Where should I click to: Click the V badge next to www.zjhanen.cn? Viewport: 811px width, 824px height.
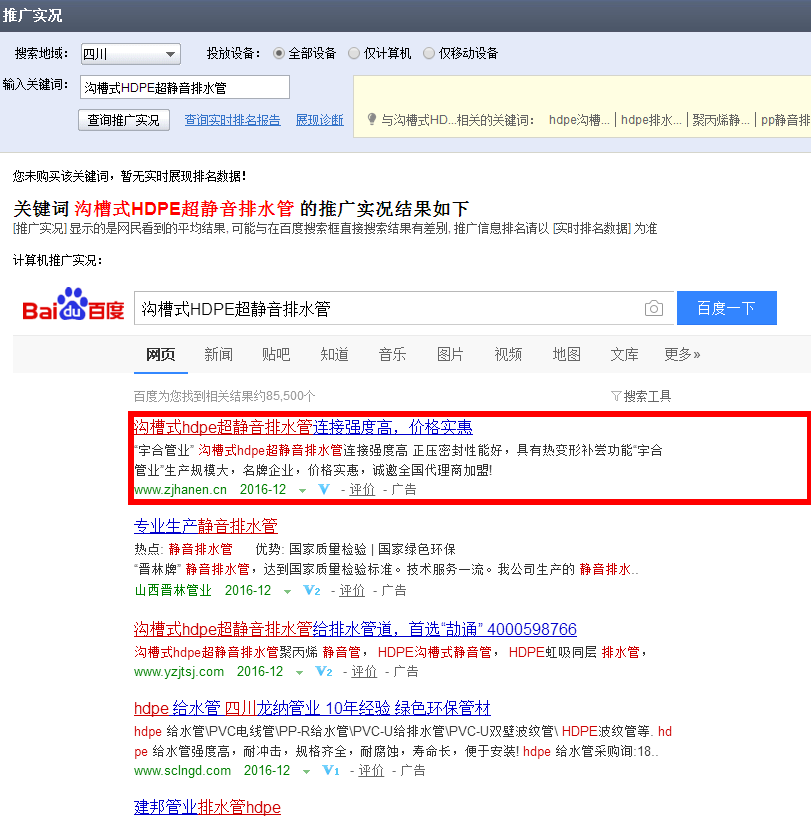click(x=324, y=489)
